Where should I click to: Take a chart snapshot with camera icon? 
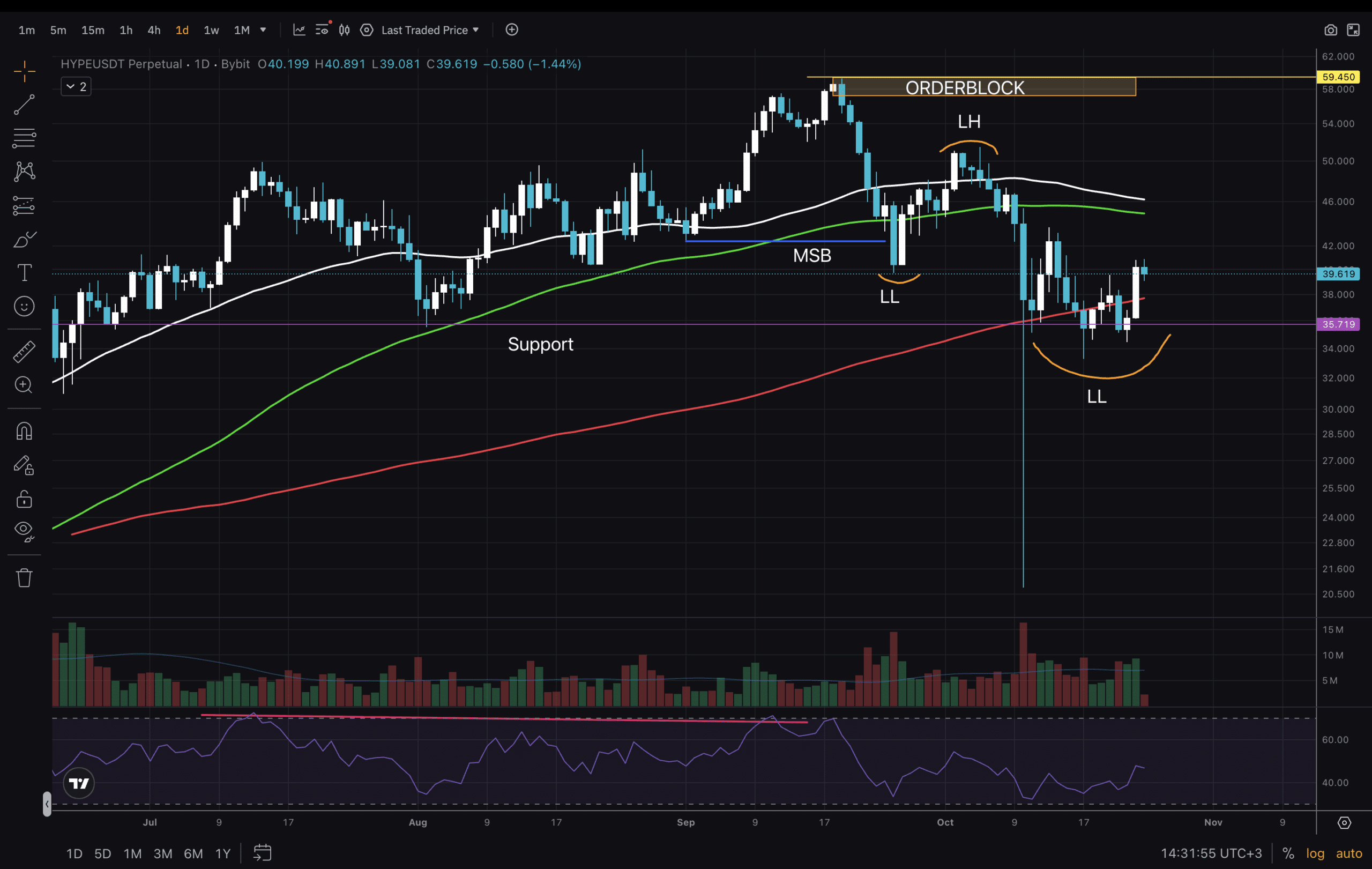(1330, 30)
